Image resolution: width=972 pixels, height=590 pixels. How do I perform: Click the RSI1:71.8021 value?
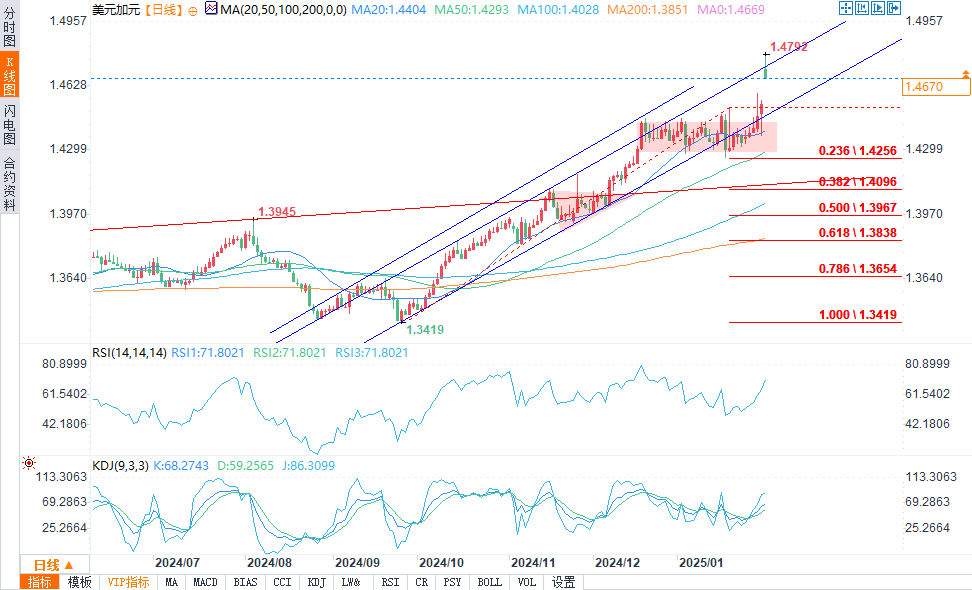point(208,353)
